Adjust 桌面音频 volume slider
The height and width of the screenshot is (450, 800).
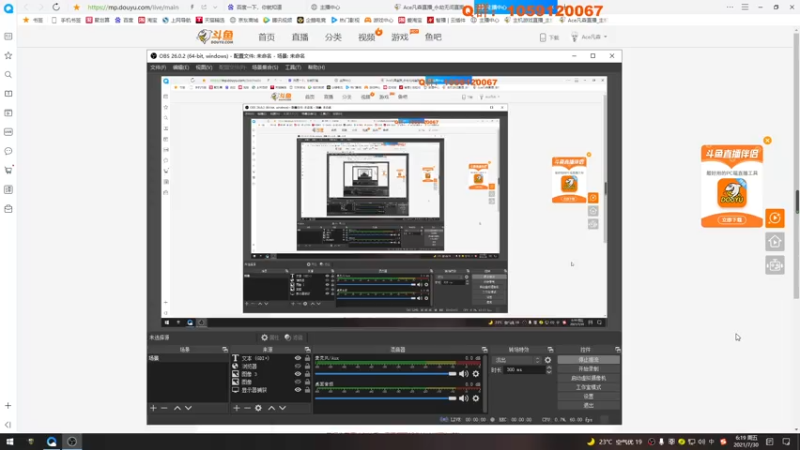[x=385, y=398]
